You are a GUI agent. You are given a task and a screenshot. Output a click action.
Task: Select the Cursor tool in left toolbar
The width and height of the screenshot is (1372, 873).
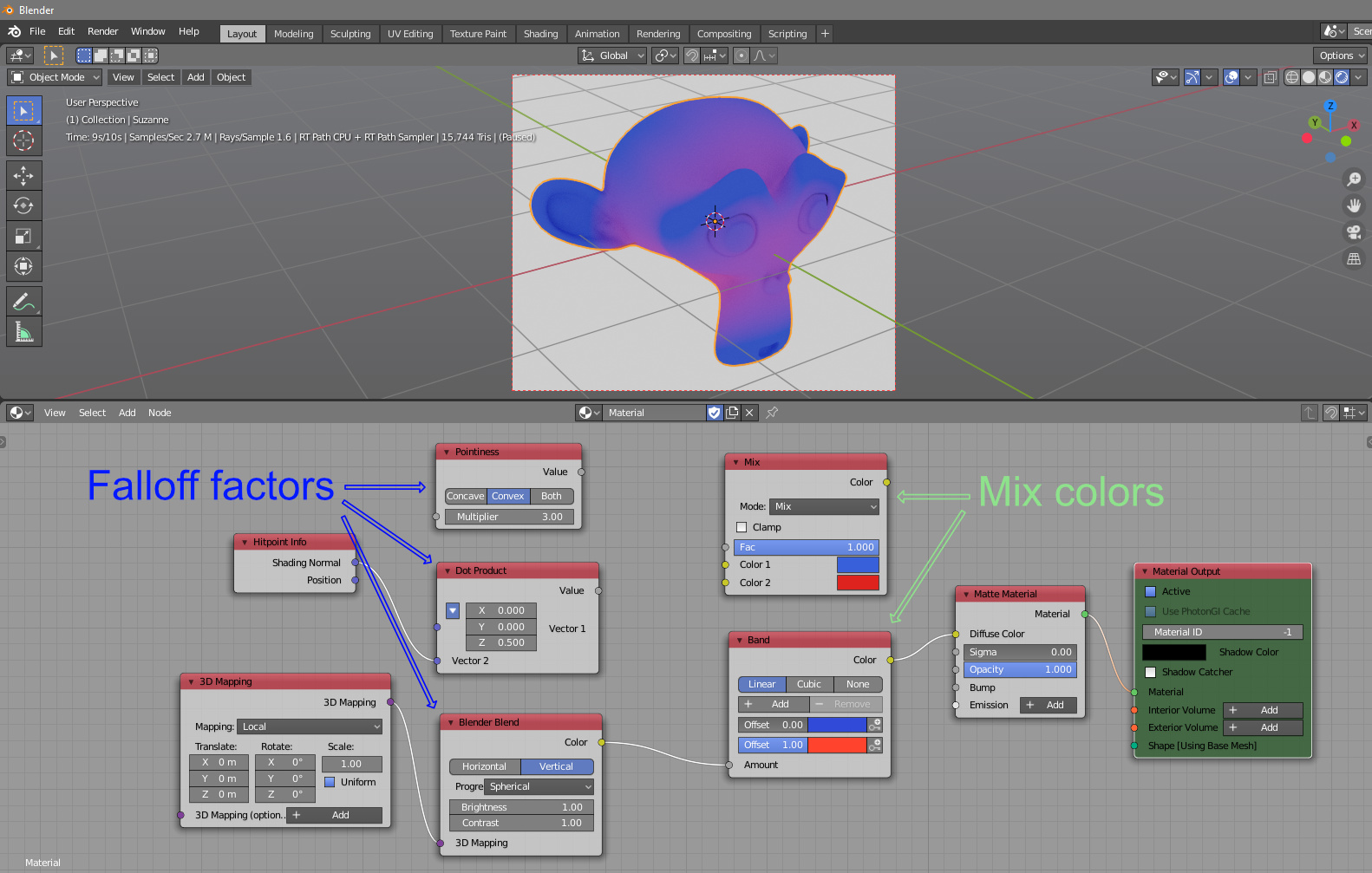point(23,140)
